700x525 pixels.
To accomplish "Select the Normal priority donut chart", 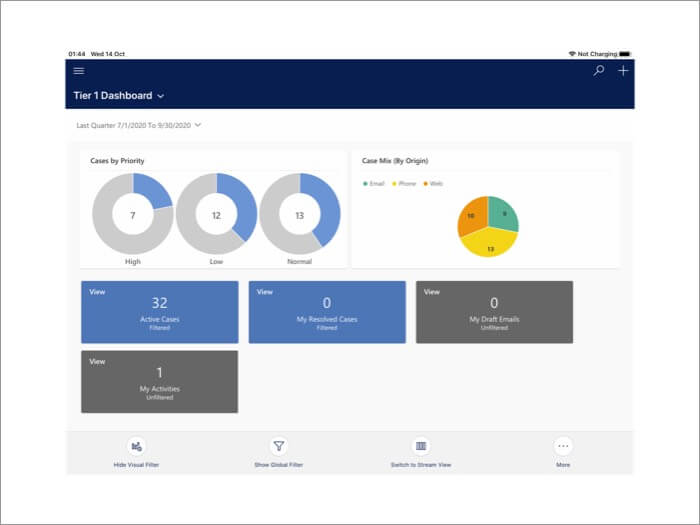I will tap(300, 214).
